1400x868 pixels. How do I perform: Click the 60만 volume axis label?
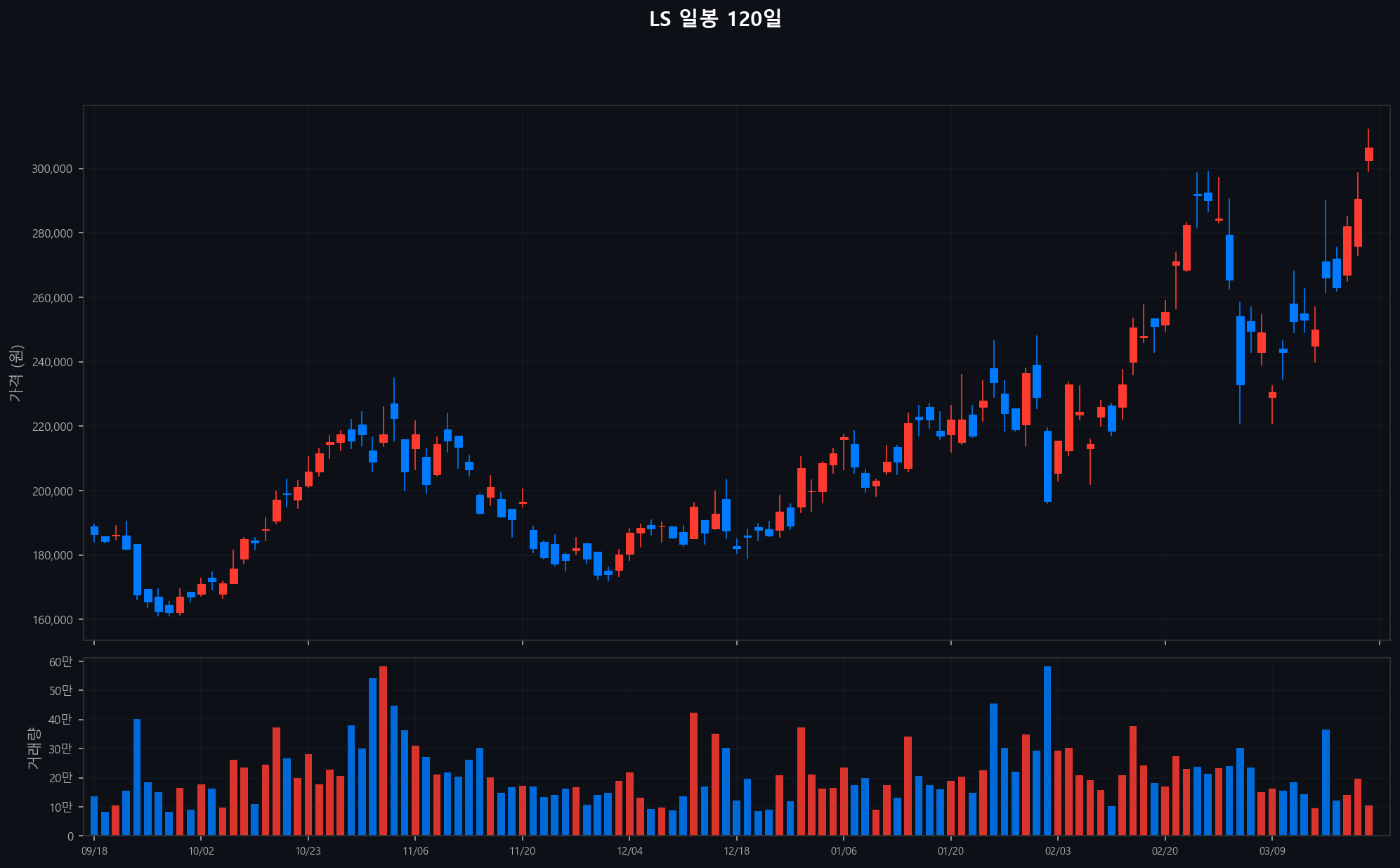[60, 661]
